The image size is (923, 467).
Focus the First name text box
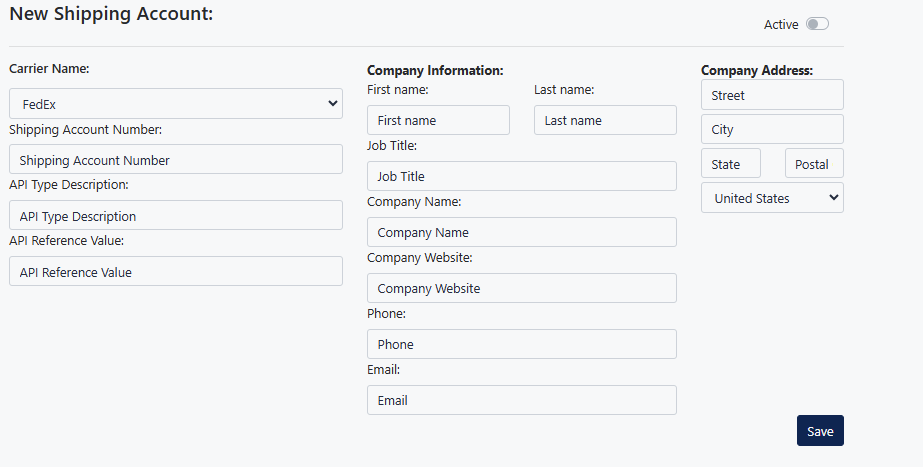pos(438,120)
